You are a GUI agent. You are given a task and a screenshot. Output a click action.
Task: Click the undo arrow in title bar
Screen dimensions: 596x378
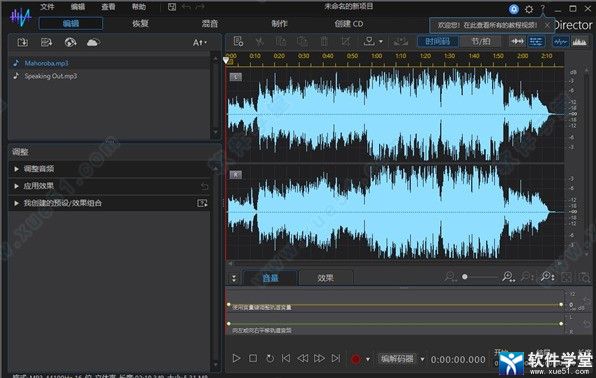186,7
